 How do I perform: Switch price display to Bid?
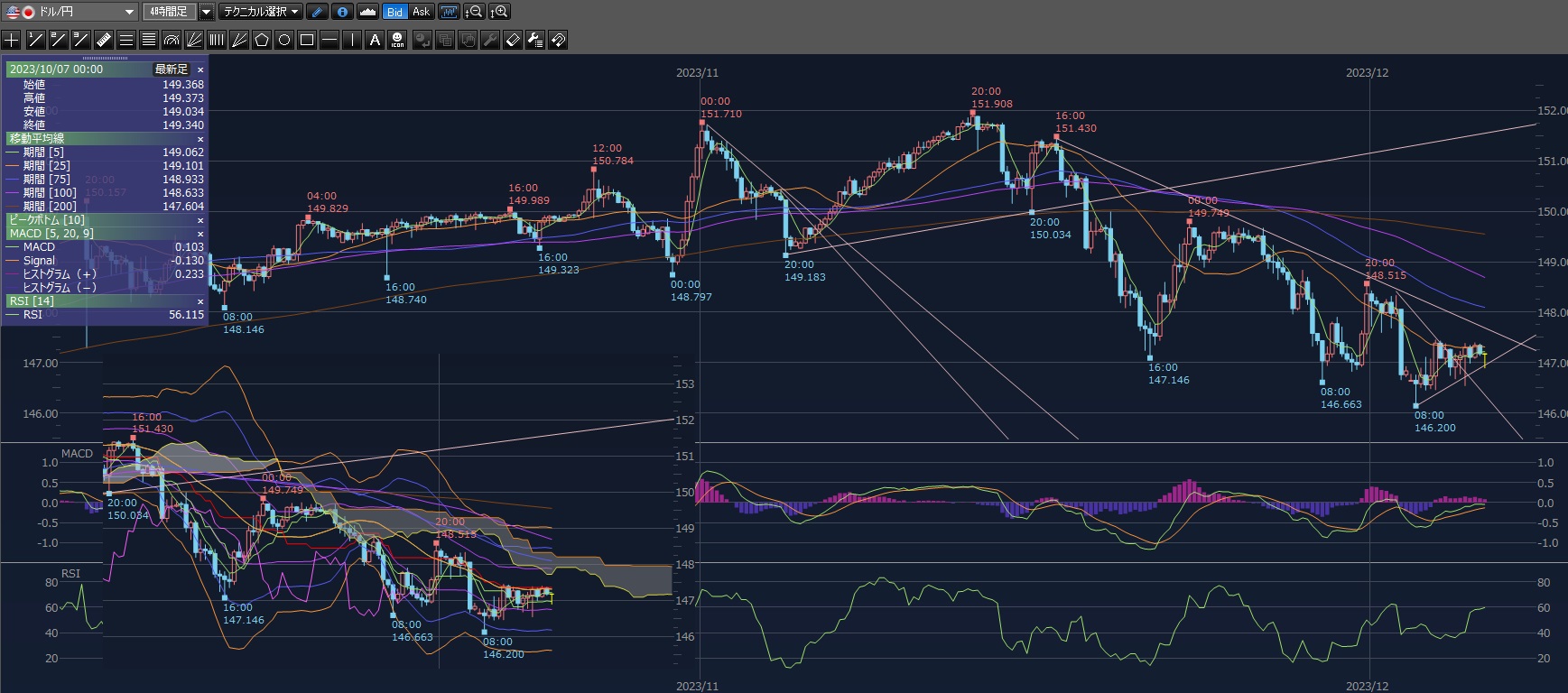tap(394, 12)
